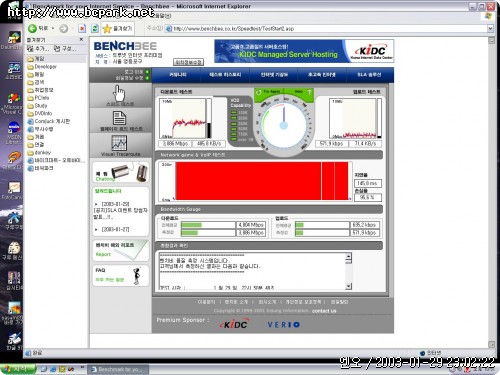Image resolution: width=500 pixels, height=375 pixels.
Task: Click the 4.804 Mbps bandwidth value
Action: coord(251,225)
